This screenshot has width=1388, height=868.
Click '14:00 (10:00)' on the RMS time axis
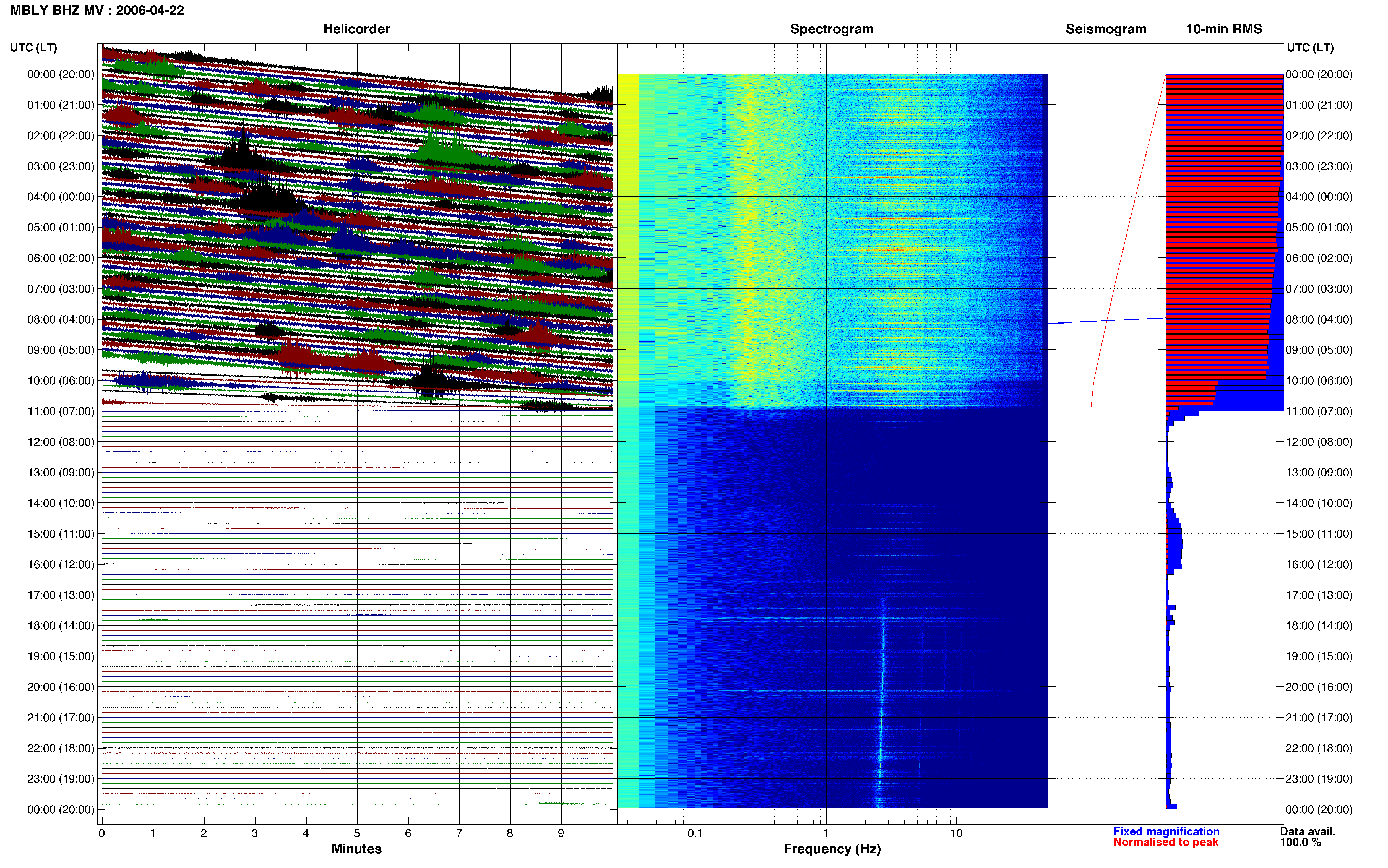tap(1319, 503)
